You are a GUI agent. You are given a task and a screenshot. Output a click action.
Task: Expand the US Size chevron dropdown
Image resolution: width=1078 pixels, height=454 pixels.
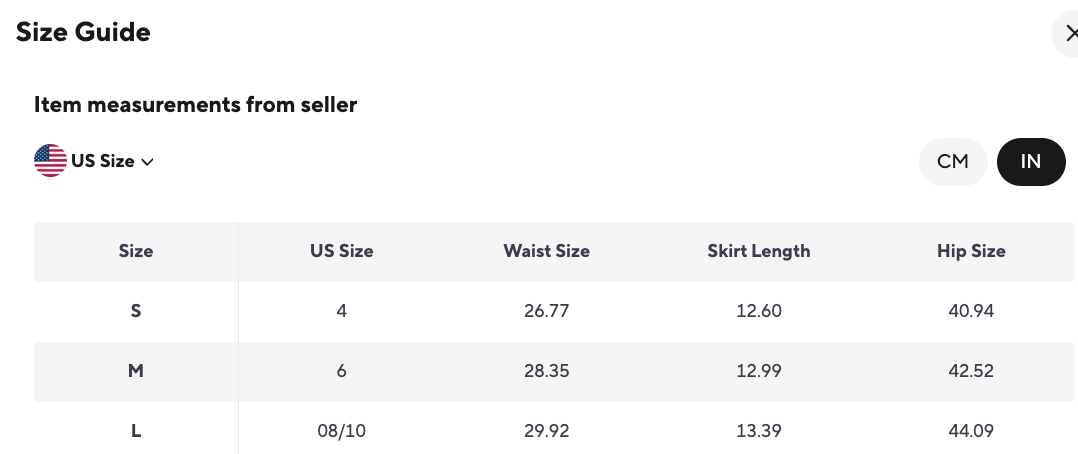(x=147, y=161)
